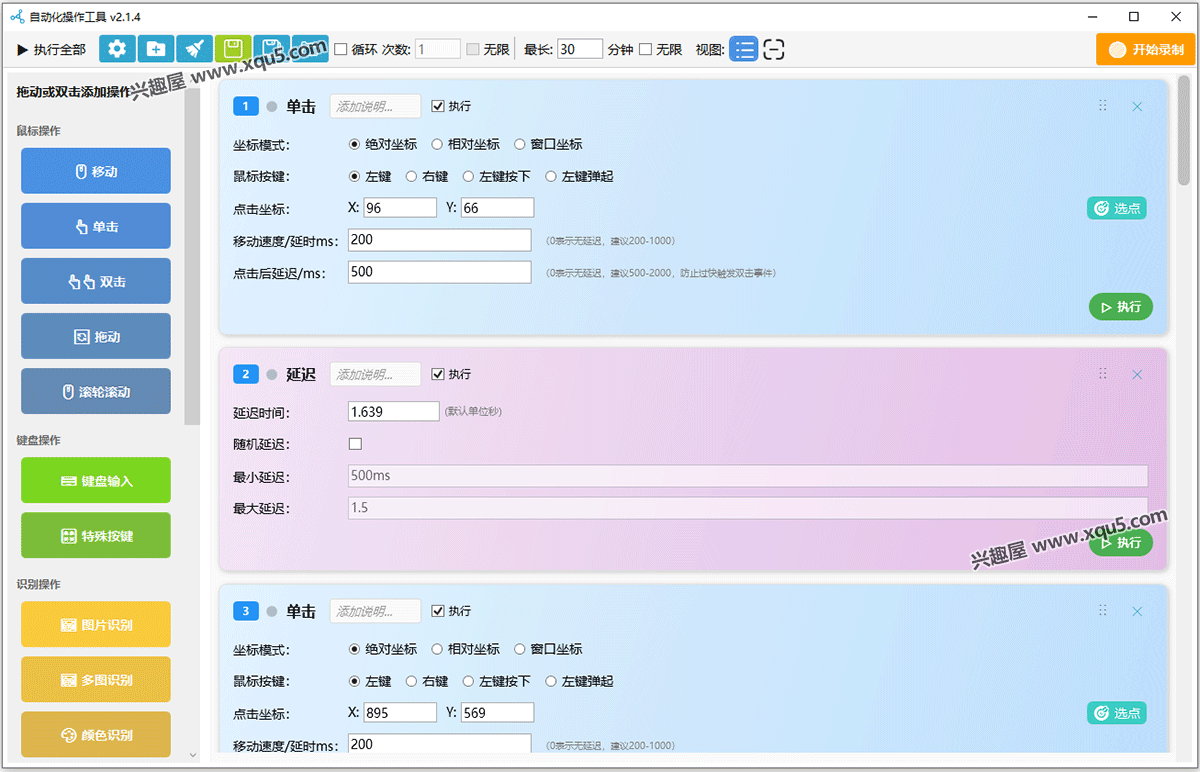Click the broom clear-all icon
Screen dimensions: 1200x772
pyautogui.click(x=194, y=49)
